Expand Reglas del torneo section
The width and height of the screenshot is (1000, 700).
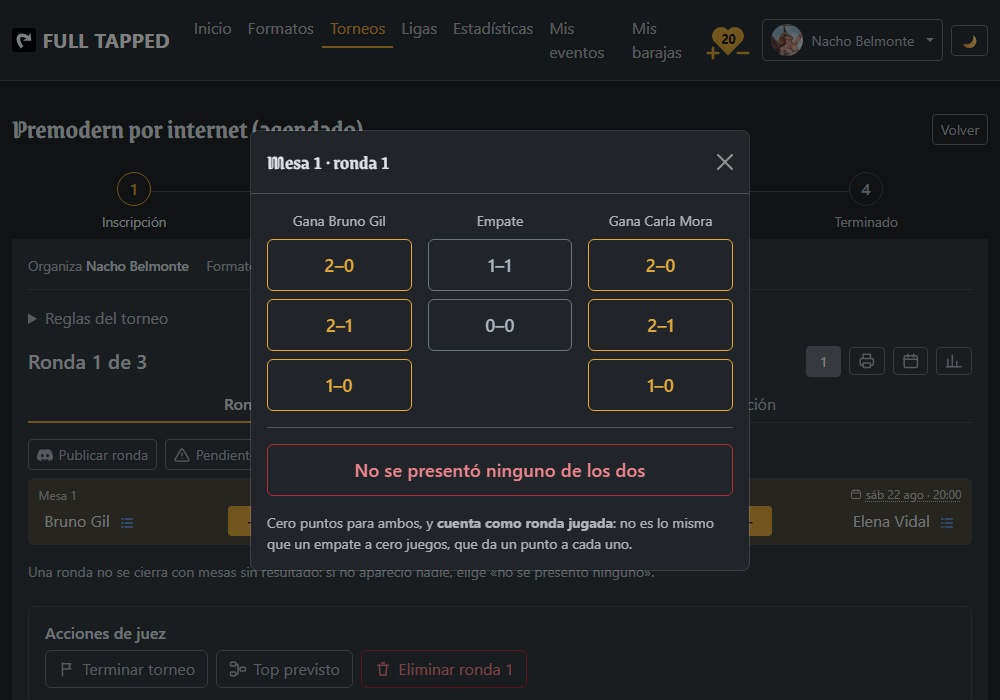[98, 319]
